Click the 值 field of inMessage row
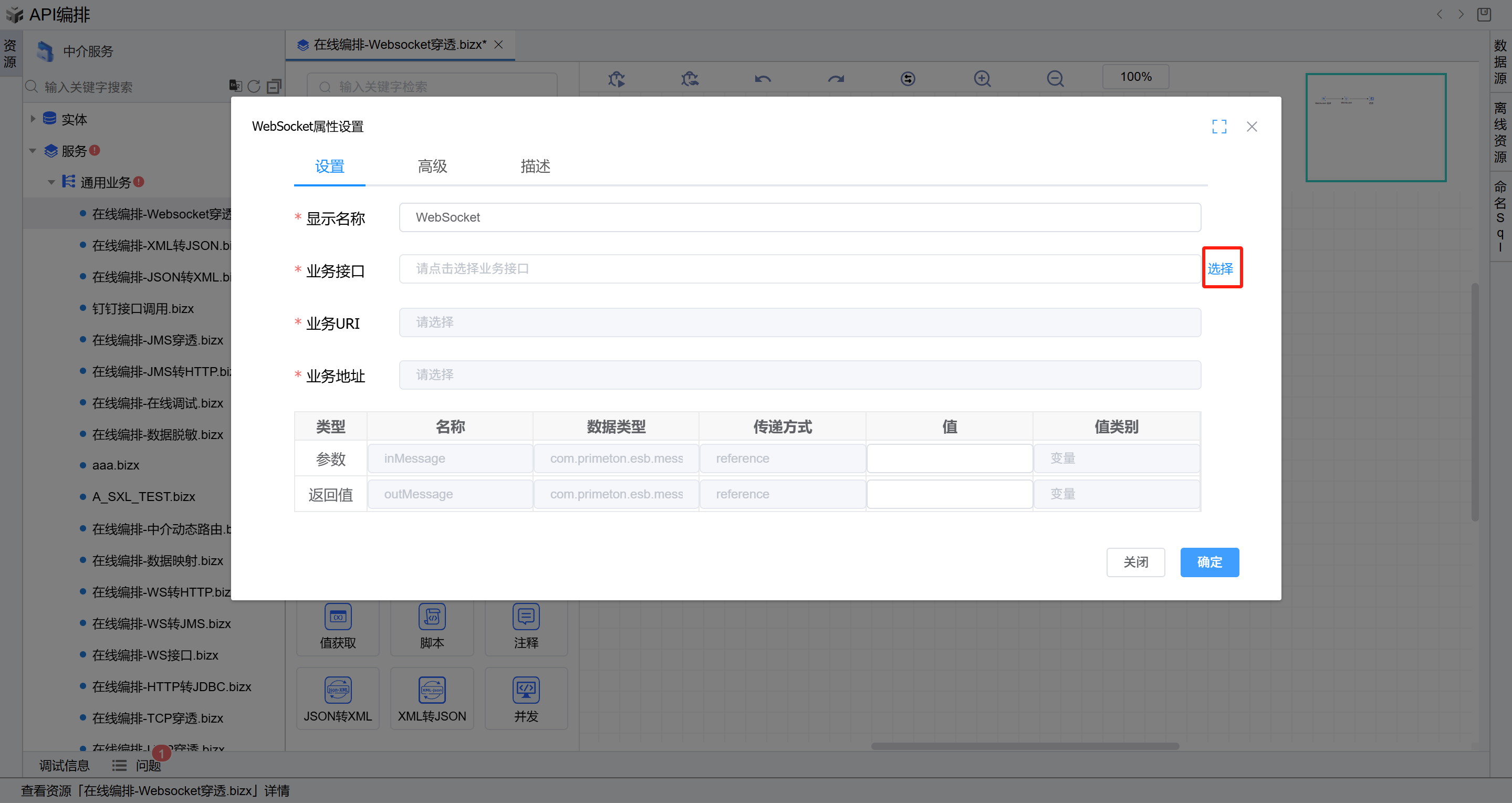The image size is (1512, 803). click(x=949, y=458)
